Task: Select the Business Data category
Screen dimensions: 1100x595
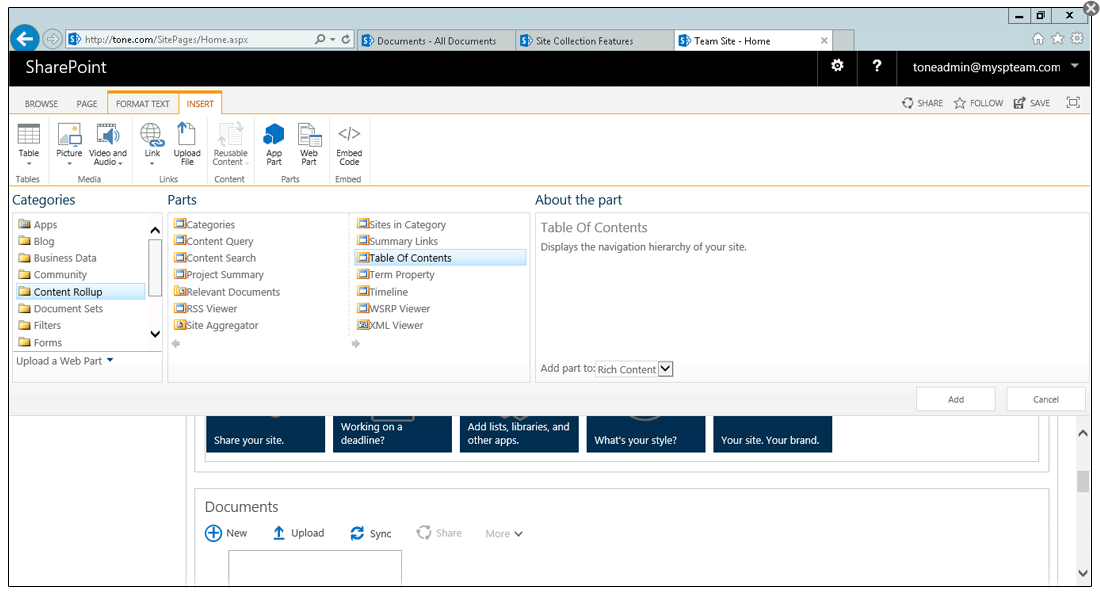Action: pyautogui.click(x=58, y=258)
